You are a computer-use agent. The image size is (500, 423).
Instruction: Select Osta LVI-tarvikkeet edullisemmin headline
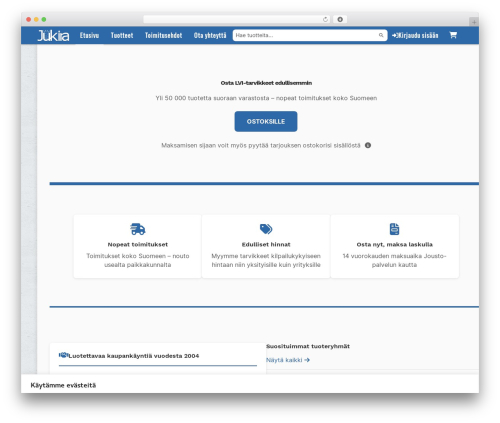pyautogui.click(x=266, y=83)
